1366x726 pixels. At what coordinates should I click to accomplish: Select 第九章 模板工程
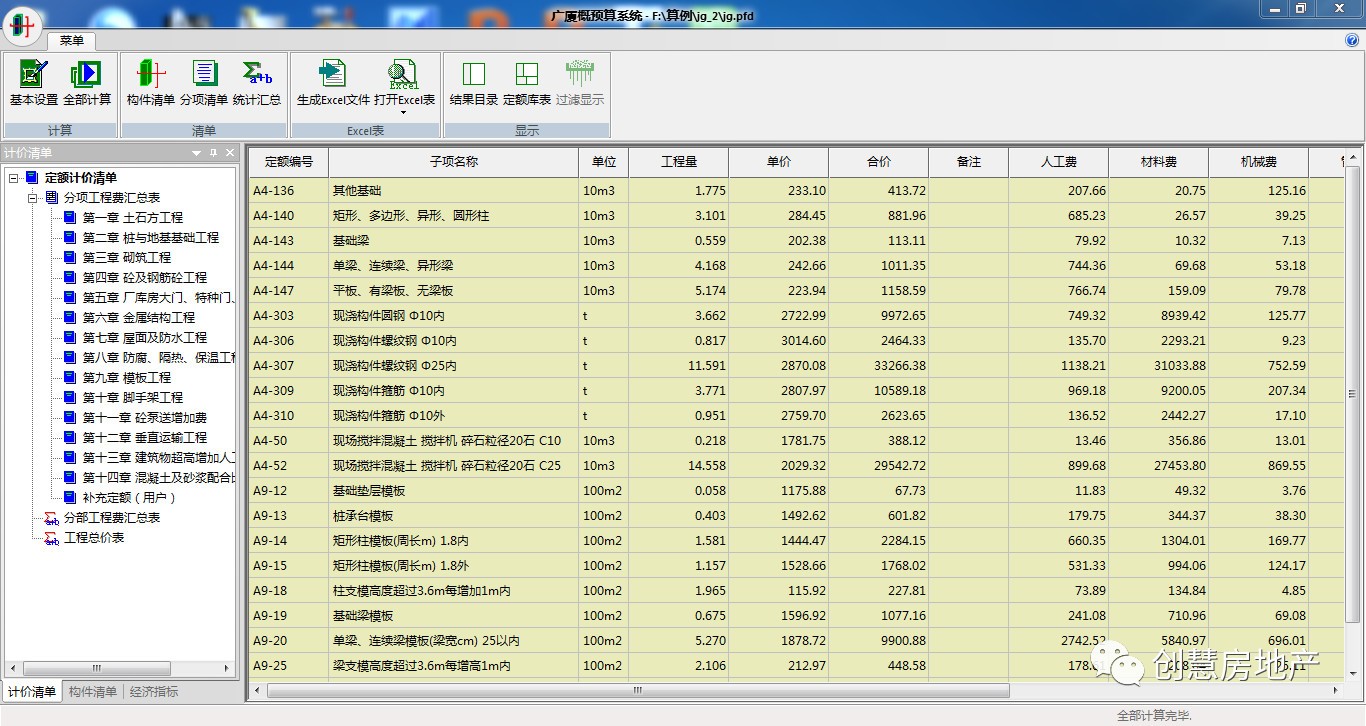tap(126, 378)
